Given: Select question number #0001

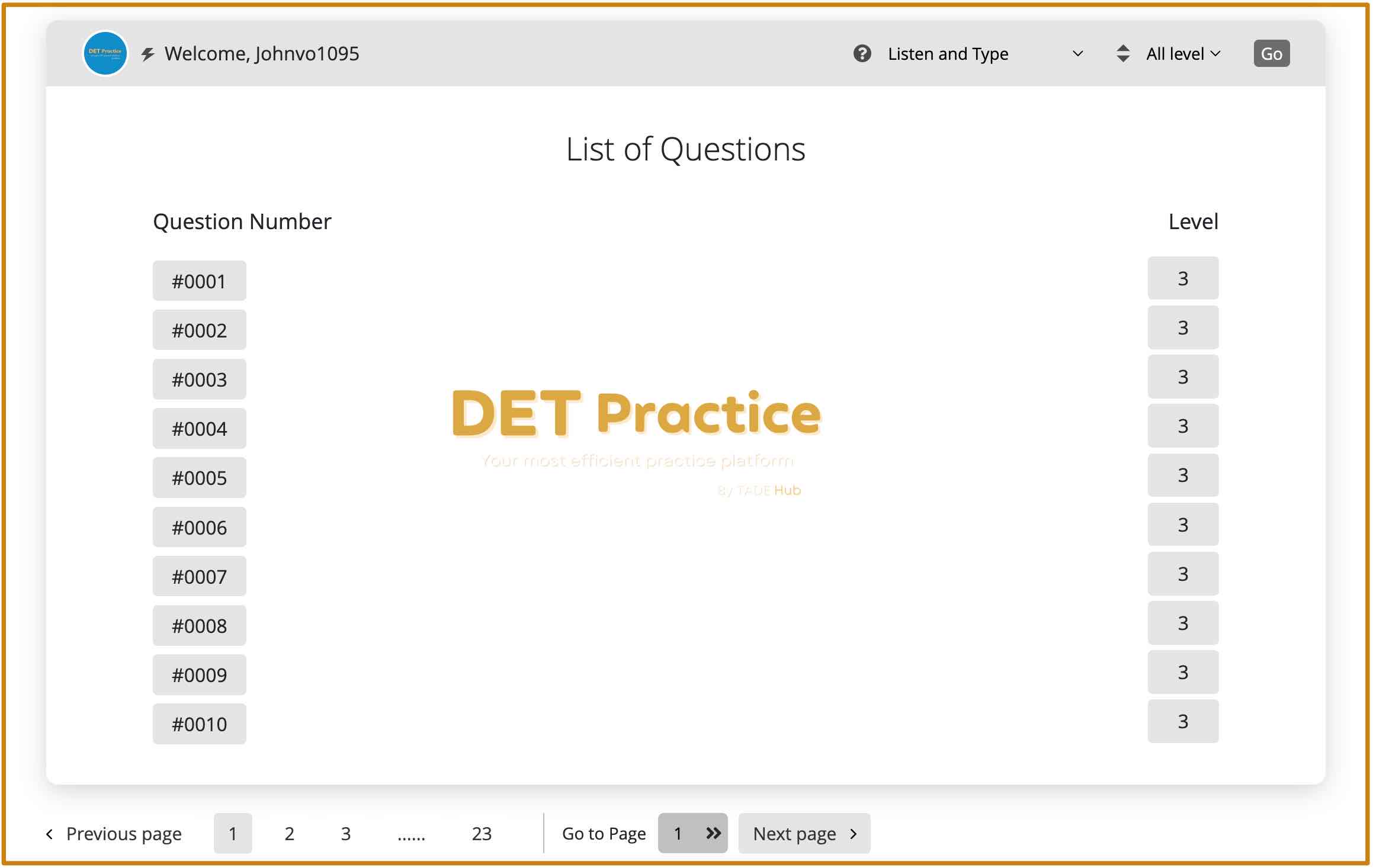Looking at the screenshot, I should point(199,280).
